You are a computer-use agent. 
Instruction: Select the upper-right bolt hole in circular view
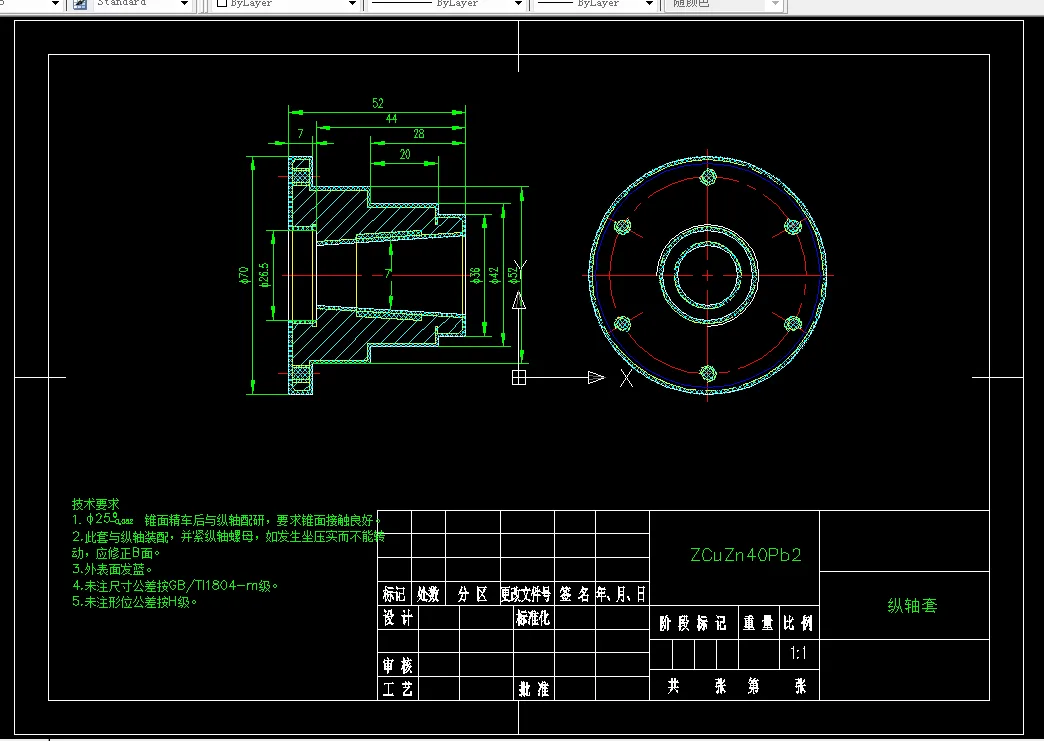pos(792,226)
